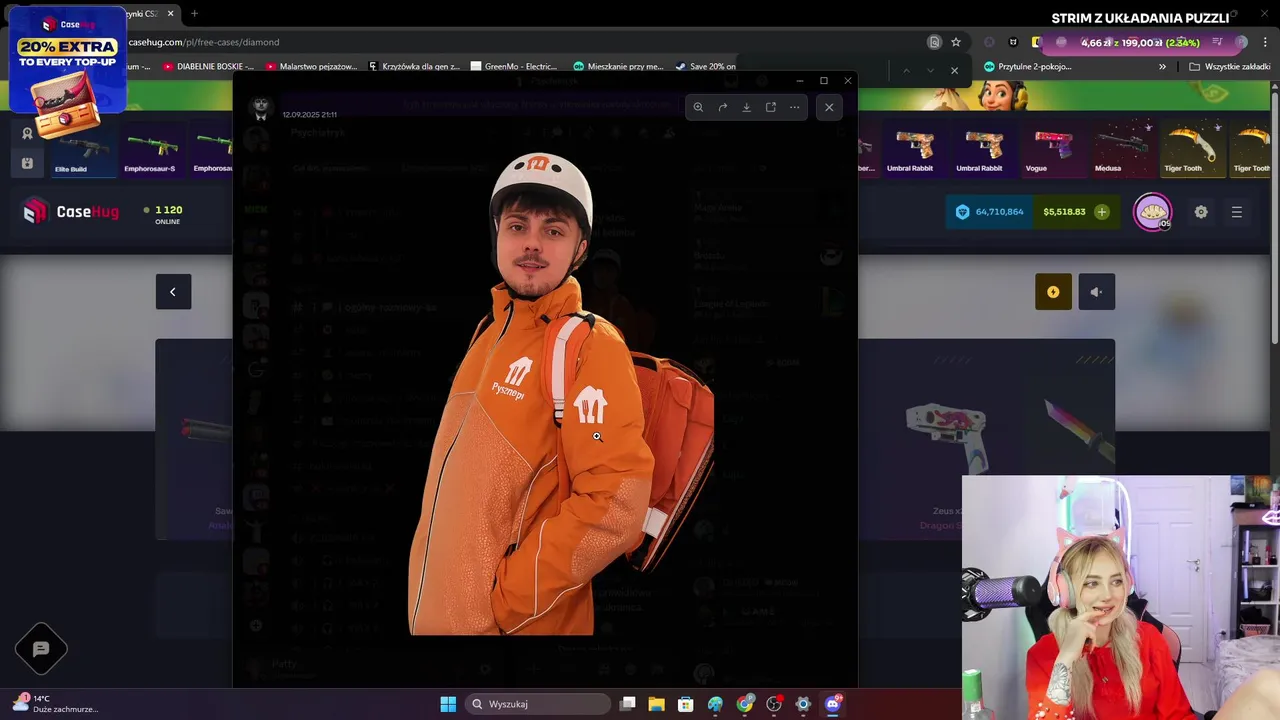
Task: Open Save 20% on Steam bookmark
Action: [x=706, y=66]
